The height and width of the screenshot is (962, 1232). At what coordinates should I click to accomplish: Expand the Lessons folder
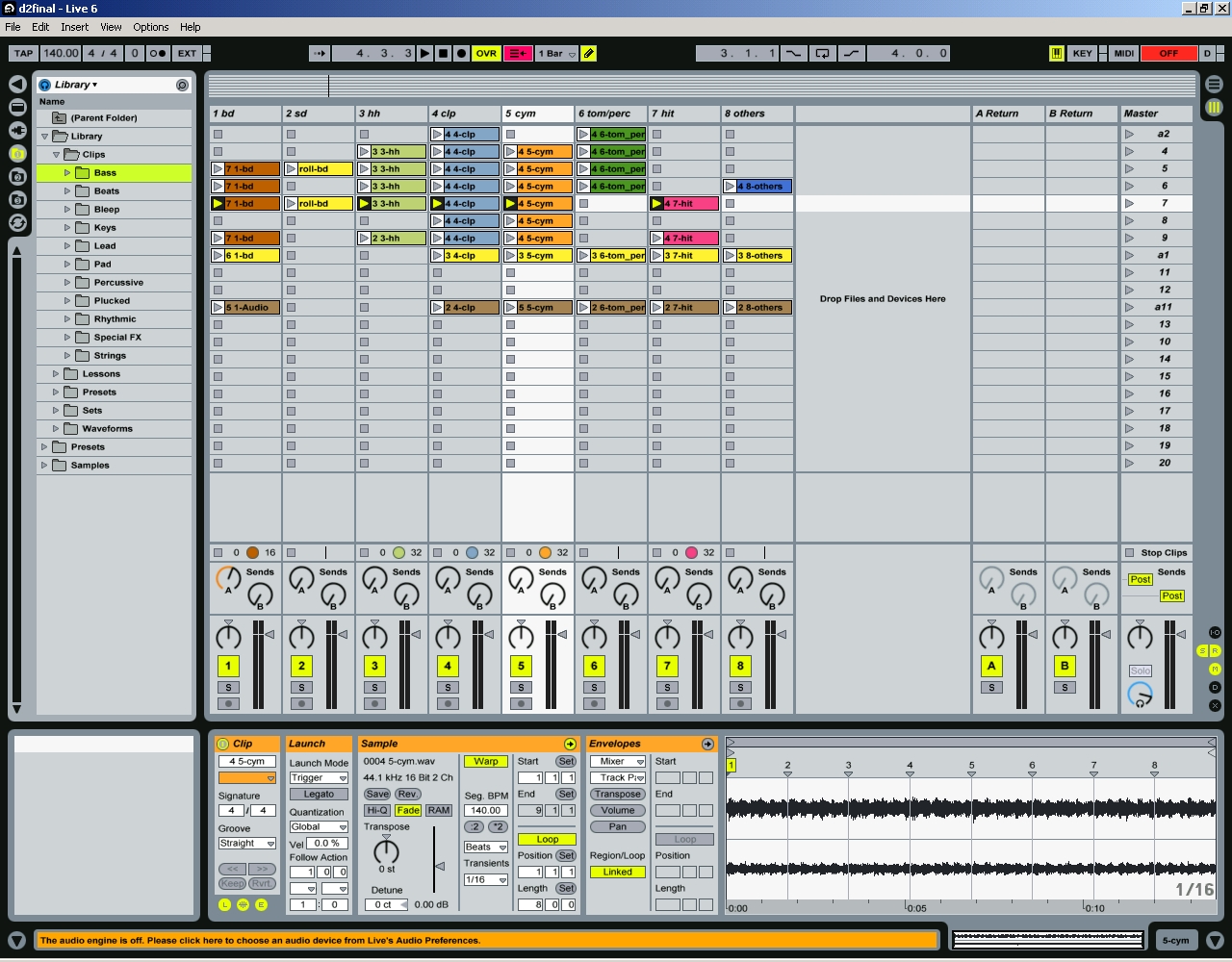56,373
